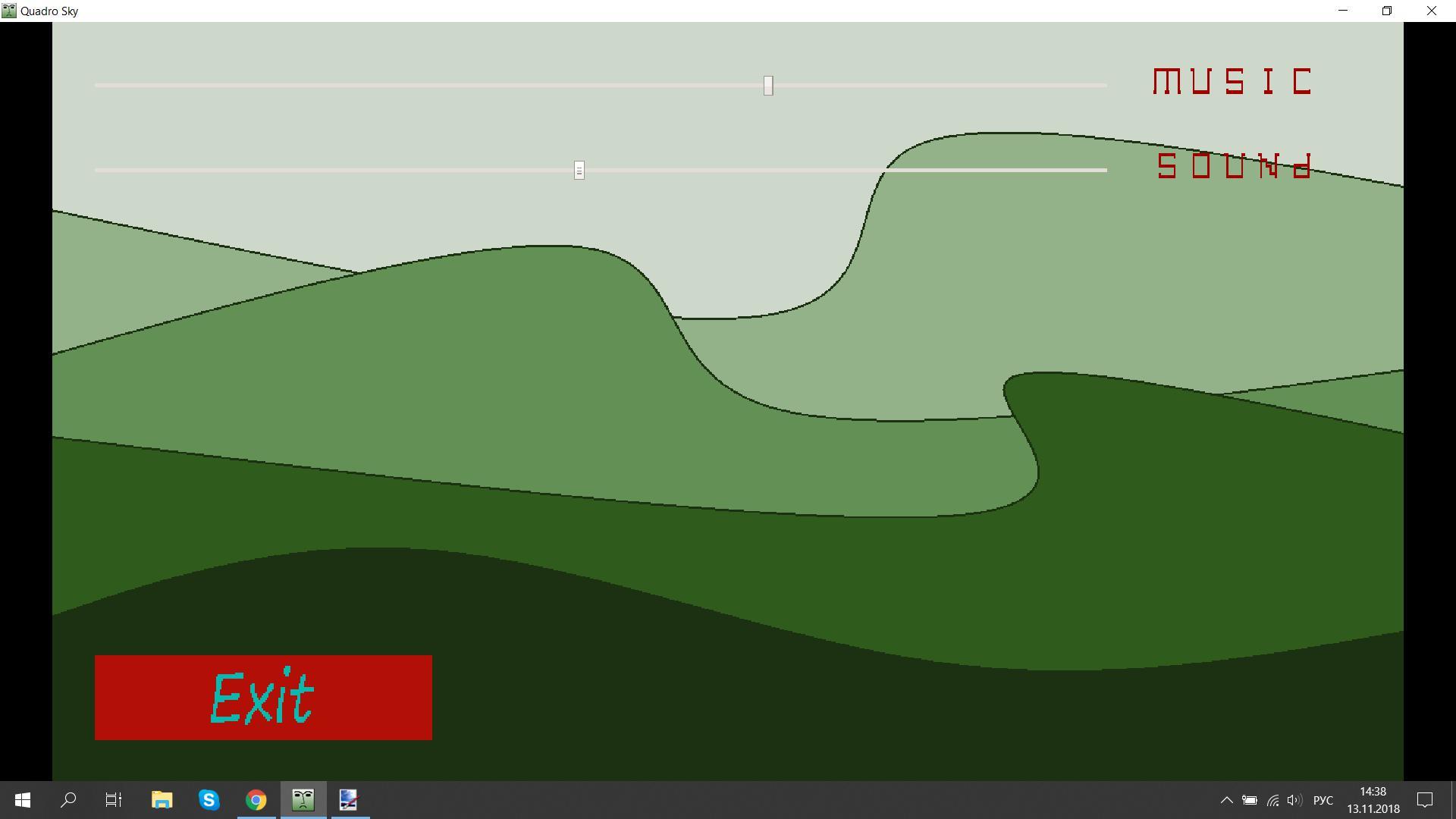Select the Quadro Sky taskbar icon
The image size is (1456, 819).
point(303,800)
